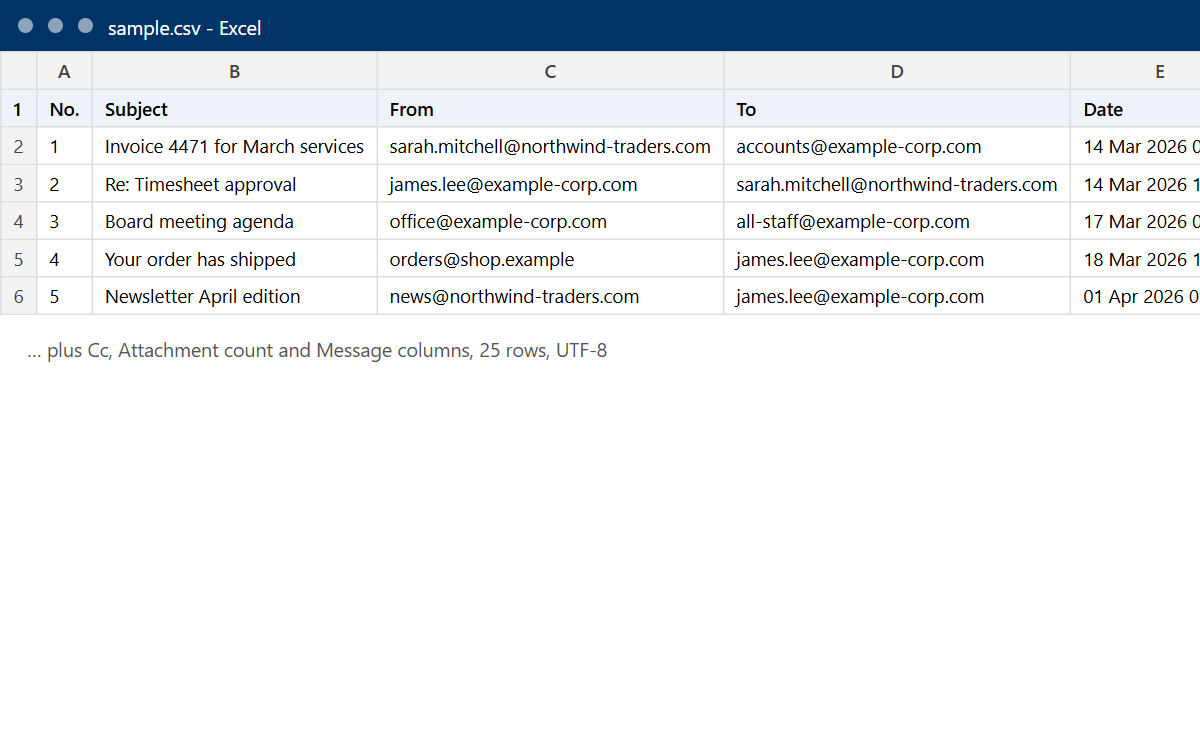Select row 1 header
Screen dimensions: 1200x750
coord(18,109)
